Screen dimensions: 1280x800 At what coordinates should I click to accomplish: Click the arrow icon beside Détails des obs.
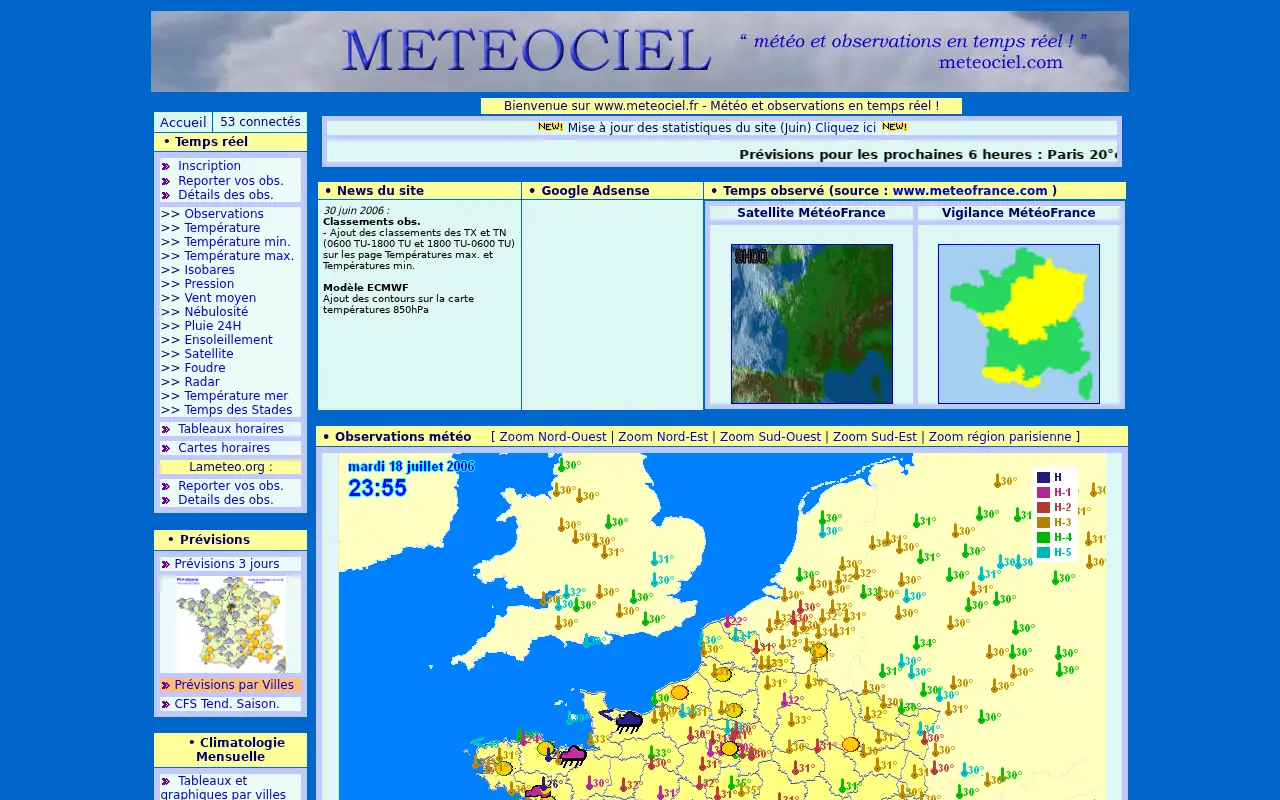tap(166, 195)
